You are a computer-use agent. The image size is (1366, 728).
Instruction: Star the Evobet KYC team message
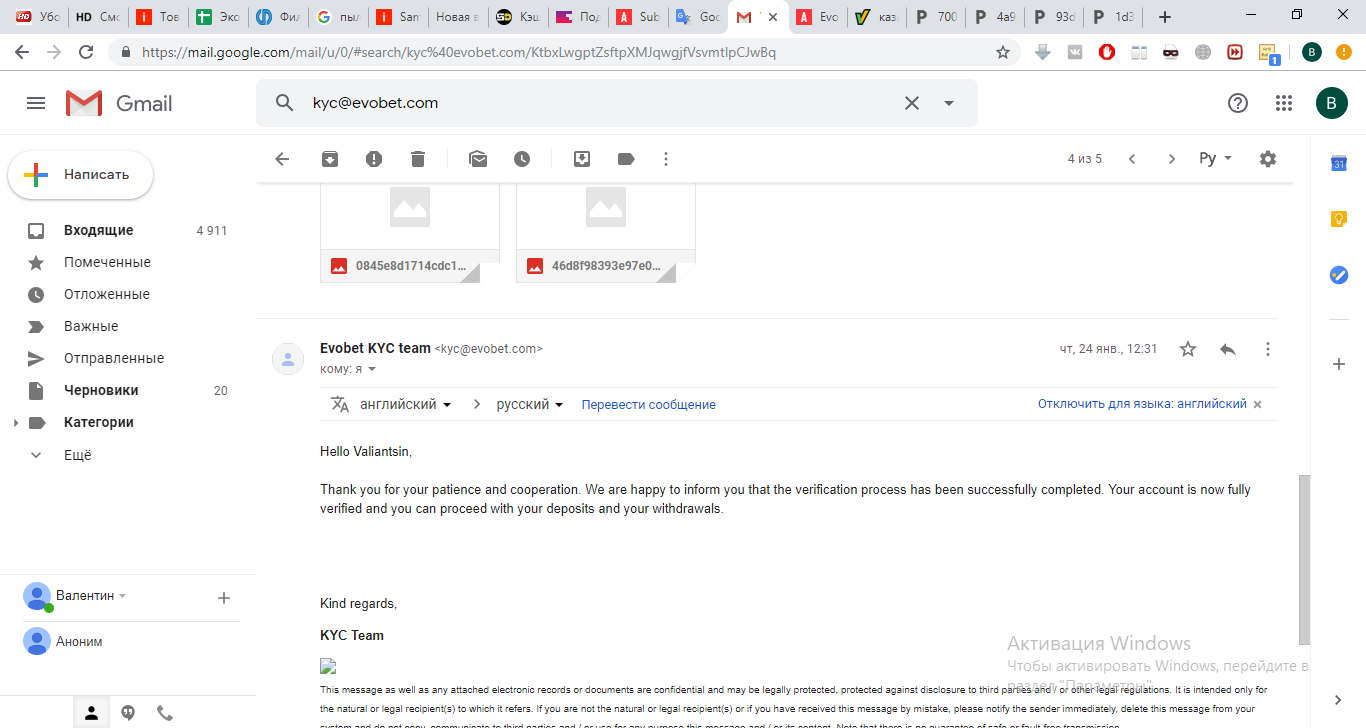[1188, 349]
